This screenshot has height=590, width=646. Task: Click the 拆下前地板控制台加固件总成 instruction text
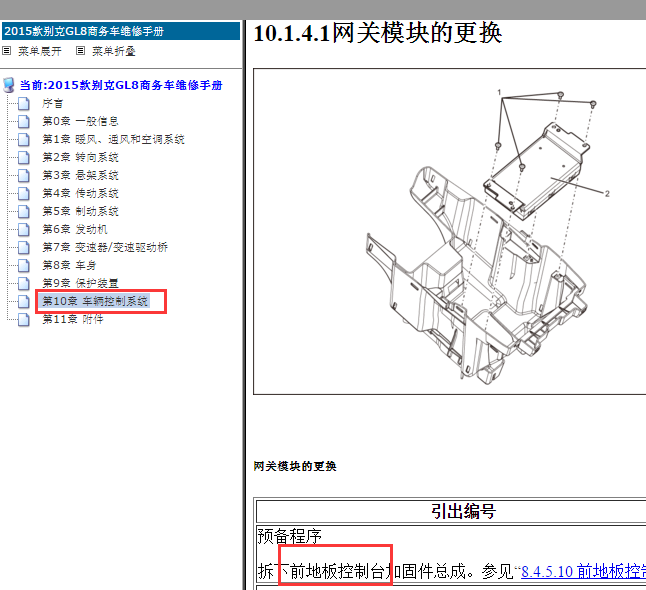coord(362,571)
